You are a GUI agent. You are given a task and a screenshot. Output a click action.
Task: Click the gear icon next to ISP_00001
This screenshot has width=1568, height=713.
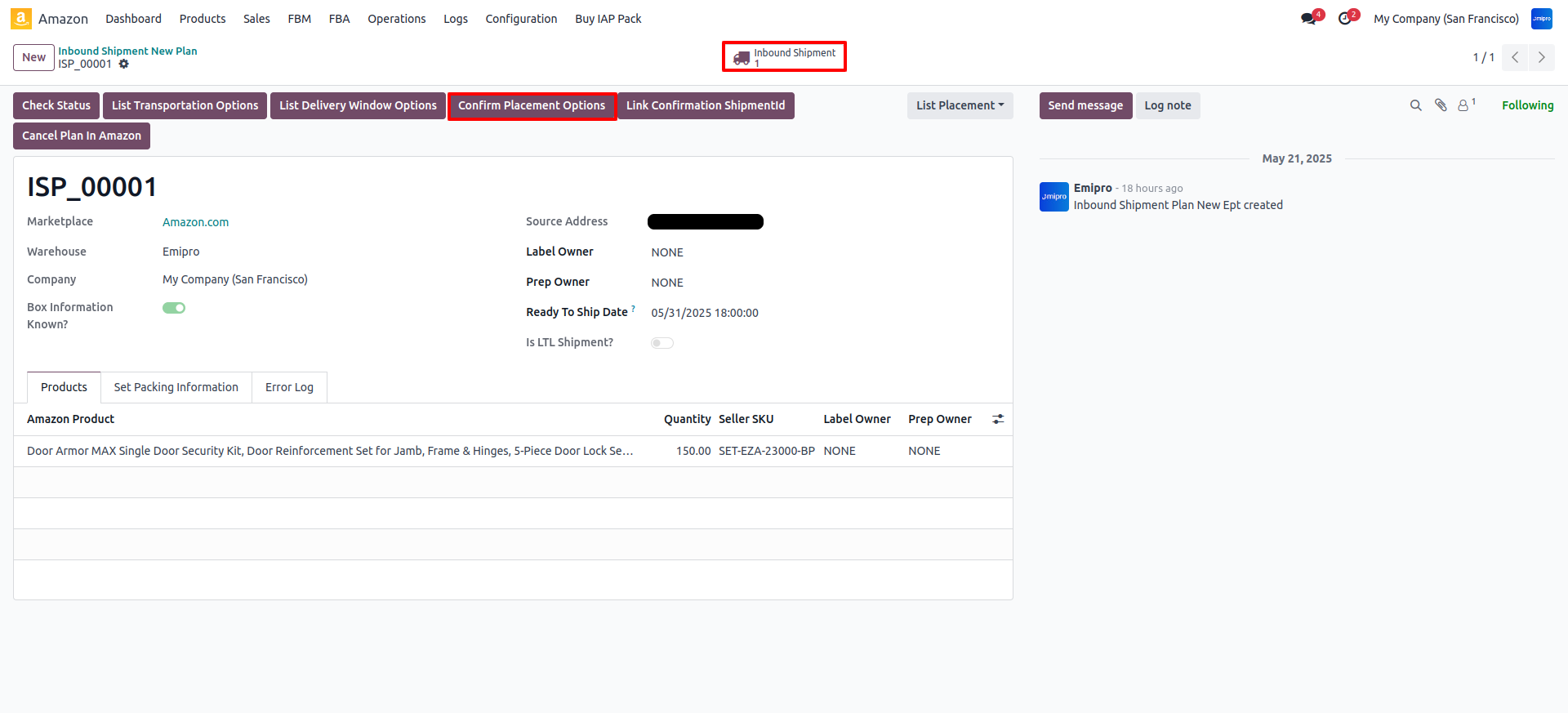coord(124,64)
